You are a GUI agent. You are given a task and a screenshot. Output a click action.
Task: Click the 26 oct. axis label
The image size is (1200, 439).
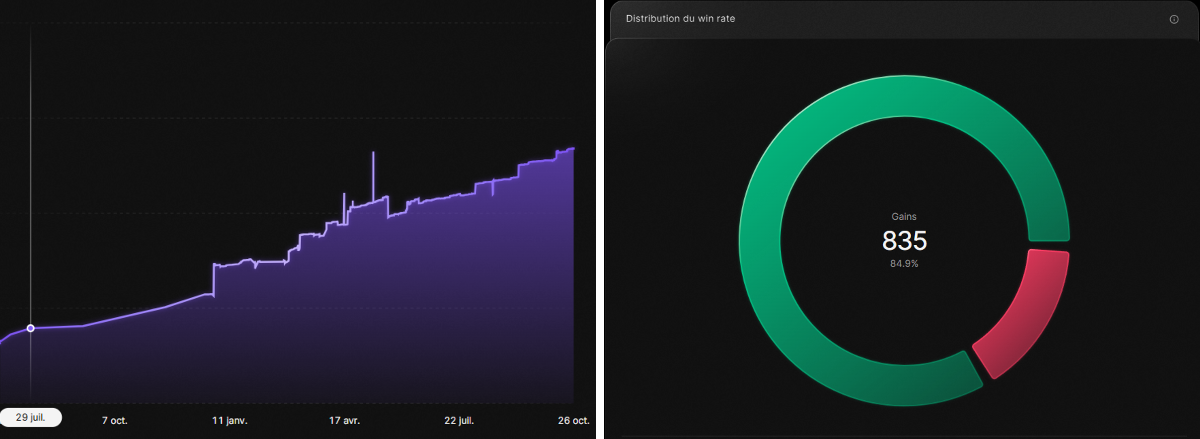pos(573,420)
